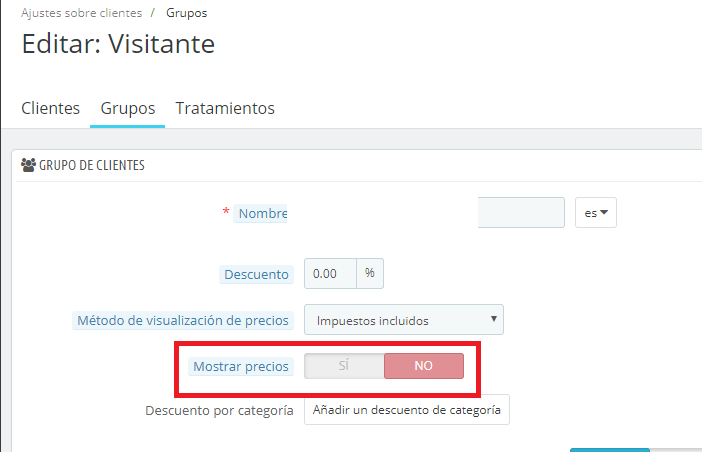Click the percent symbol beside Descuento
Image resolution: width=702 pixels, height=452 pixels.
370,273
